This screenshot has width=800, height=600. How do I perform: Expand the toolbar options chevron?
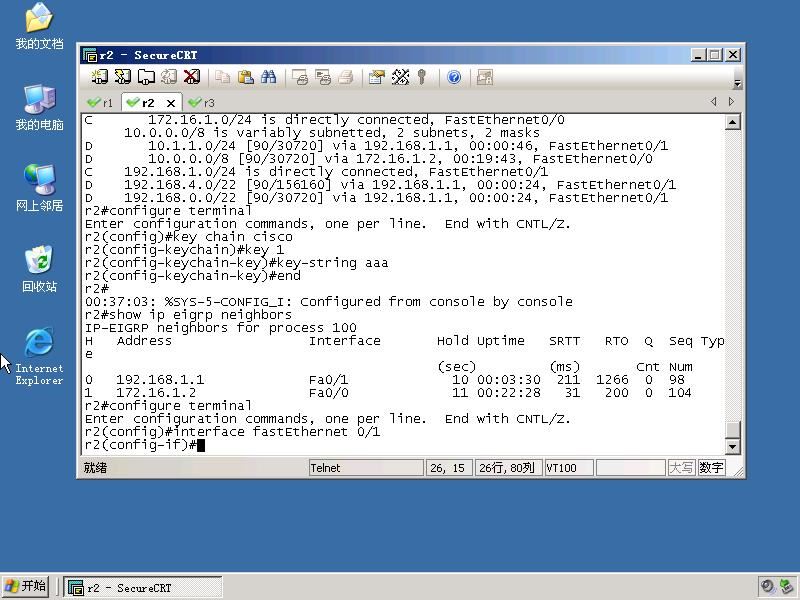[737, 82]
